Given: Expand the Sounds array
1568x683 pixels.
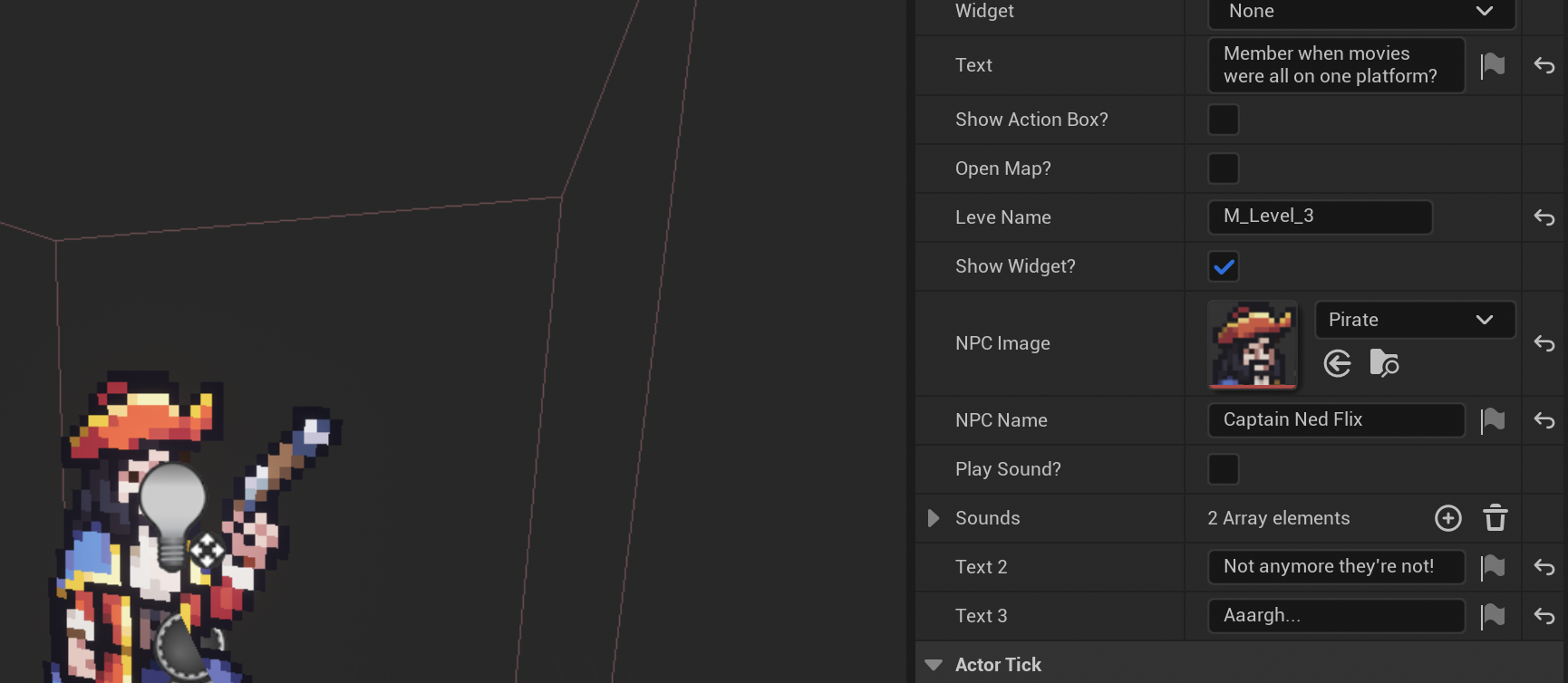Looking at the screenshot, I should (934, 518).
